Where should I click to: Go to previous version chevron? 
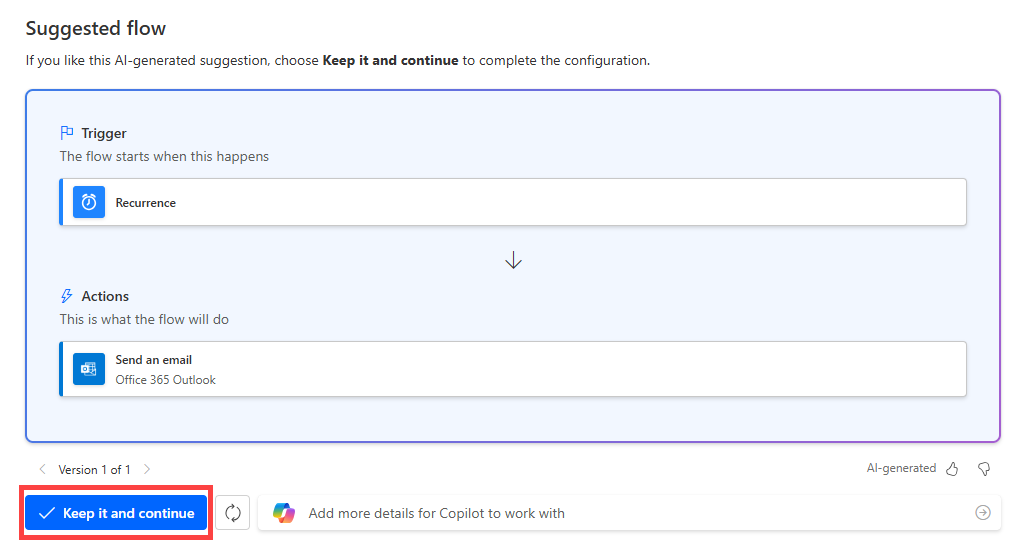(x=42, y=469)
